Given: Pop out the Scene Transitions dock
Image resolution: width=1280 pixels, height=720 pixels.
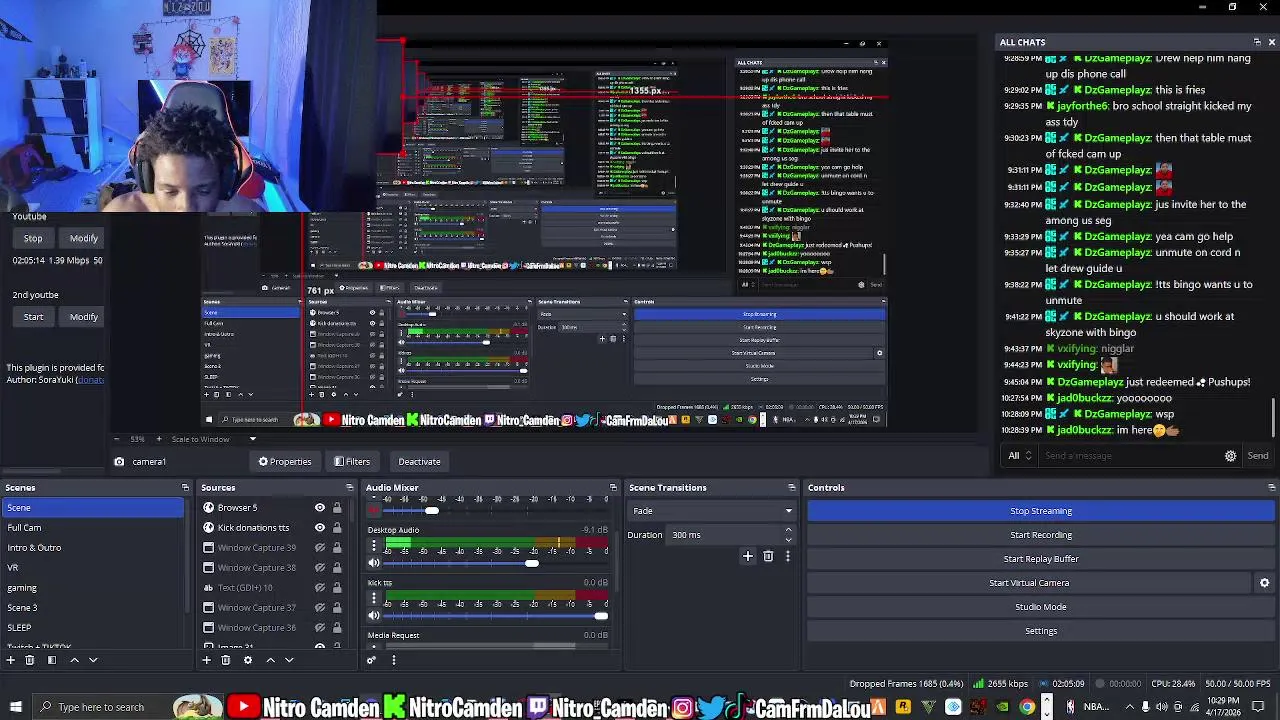Looking at the screenshot, I should click(791, 488).
